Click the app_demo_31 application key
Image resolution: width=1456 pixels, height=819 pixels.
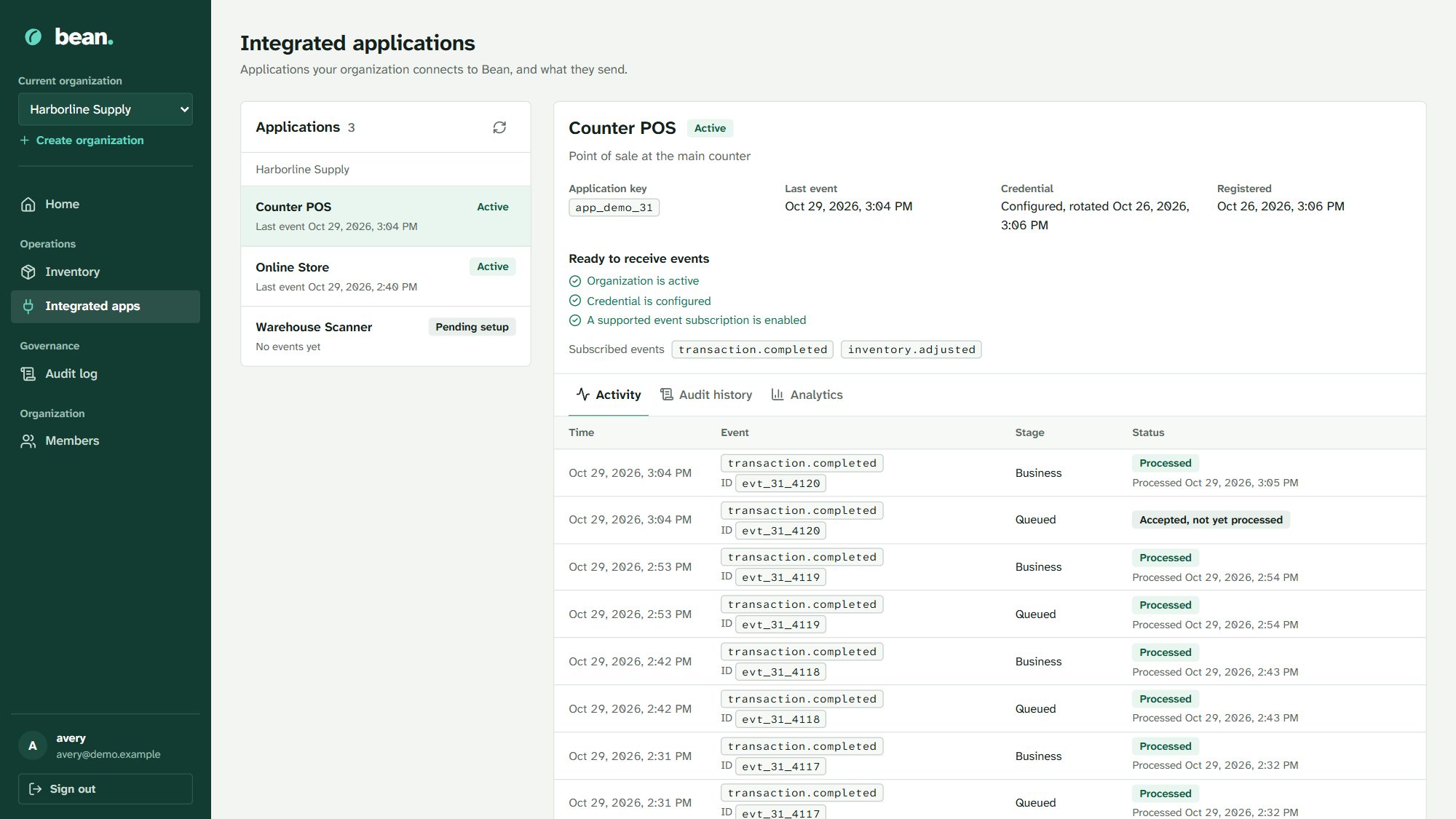click(614, 207)
